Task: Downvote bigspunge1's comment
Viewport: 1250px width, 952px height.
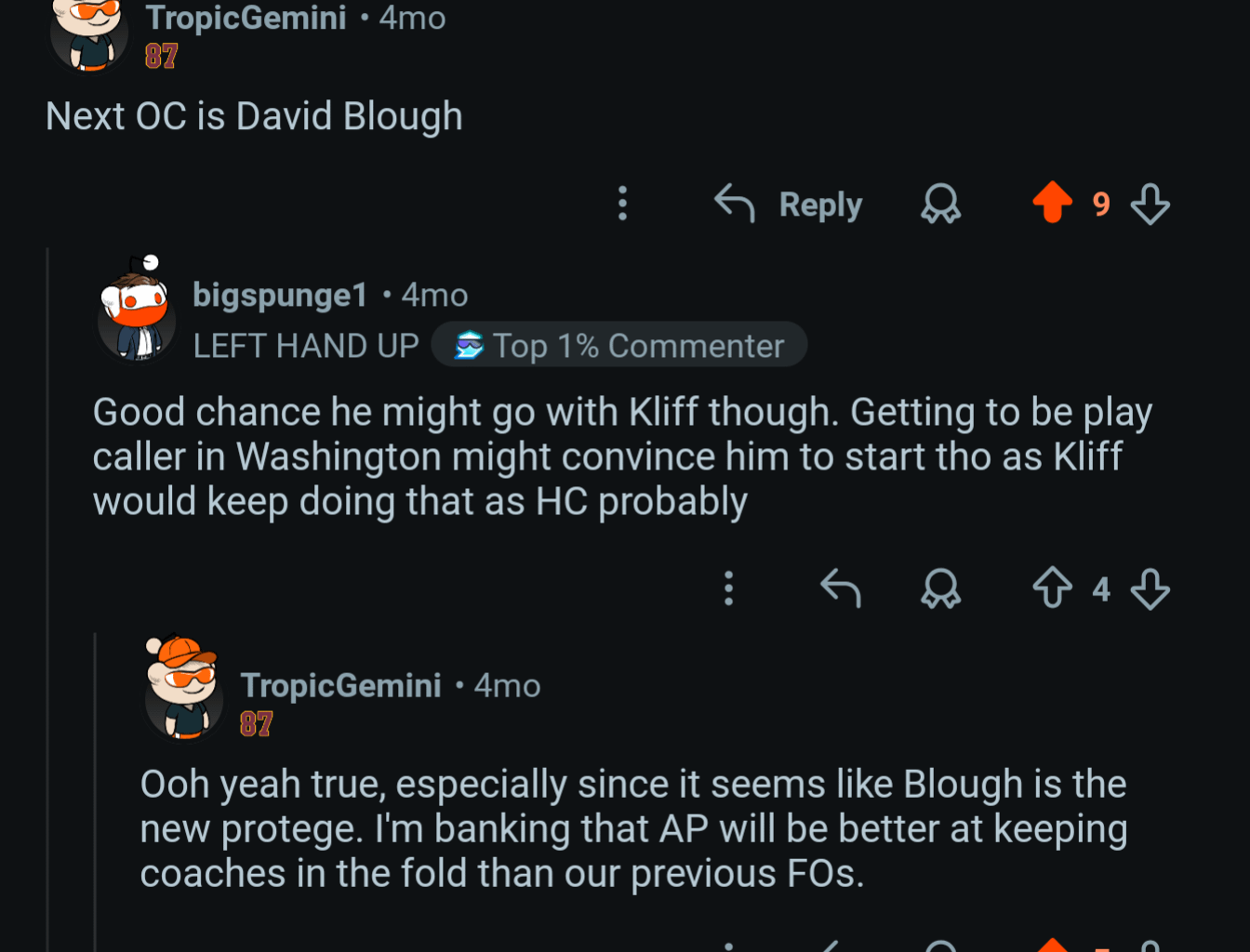Action: tap(1150, 588)
